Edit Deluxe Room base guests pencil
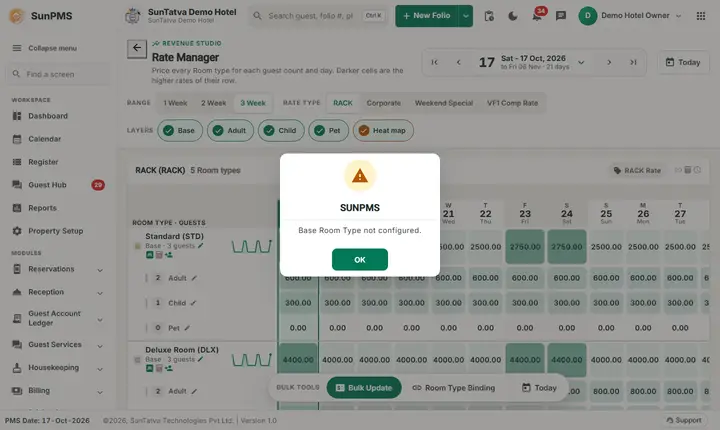The width and height of the screenshot is (720, 430). (200, 359)
